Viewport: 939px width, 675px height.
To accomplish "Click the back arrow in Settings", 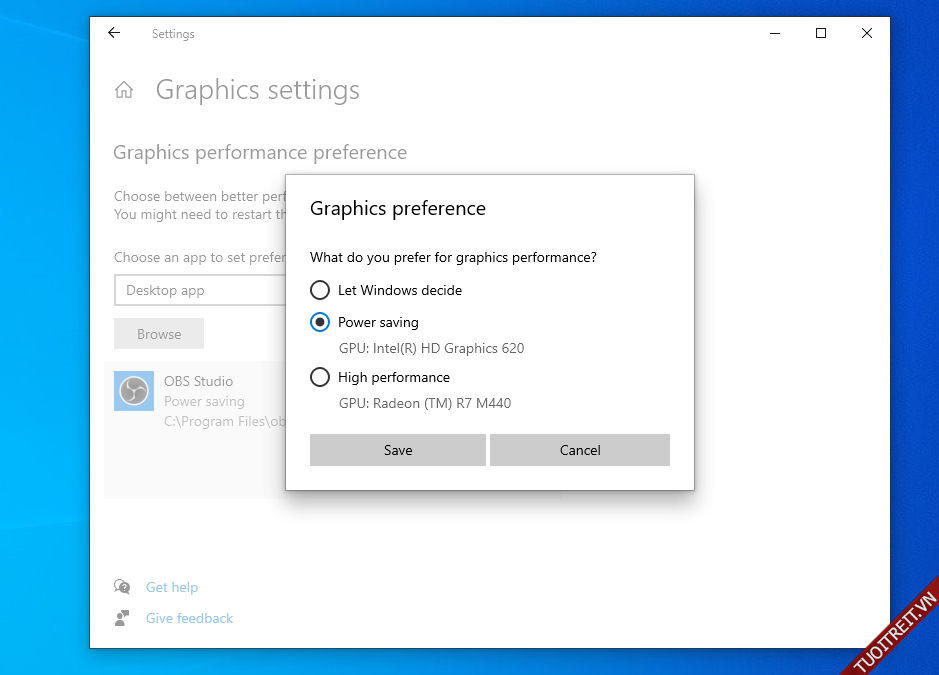I will click(x=114, y=33).
